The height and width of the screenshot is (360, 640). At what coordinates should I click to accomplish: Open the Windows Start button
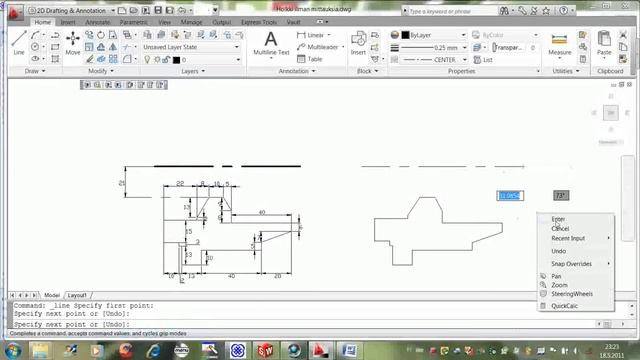(13, 350)
